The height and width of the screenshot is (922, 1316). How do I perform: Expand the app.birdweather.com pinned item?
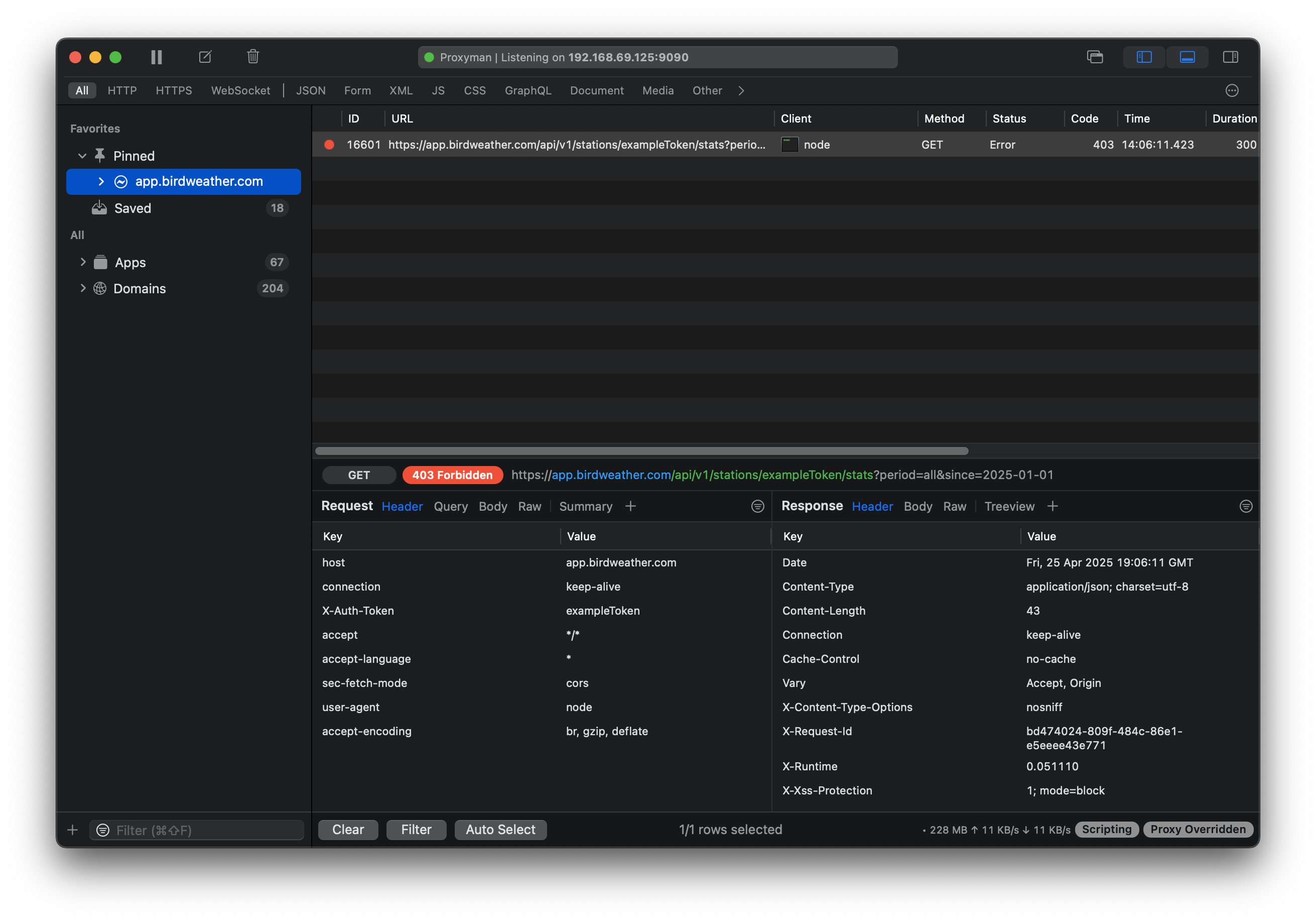101,182
